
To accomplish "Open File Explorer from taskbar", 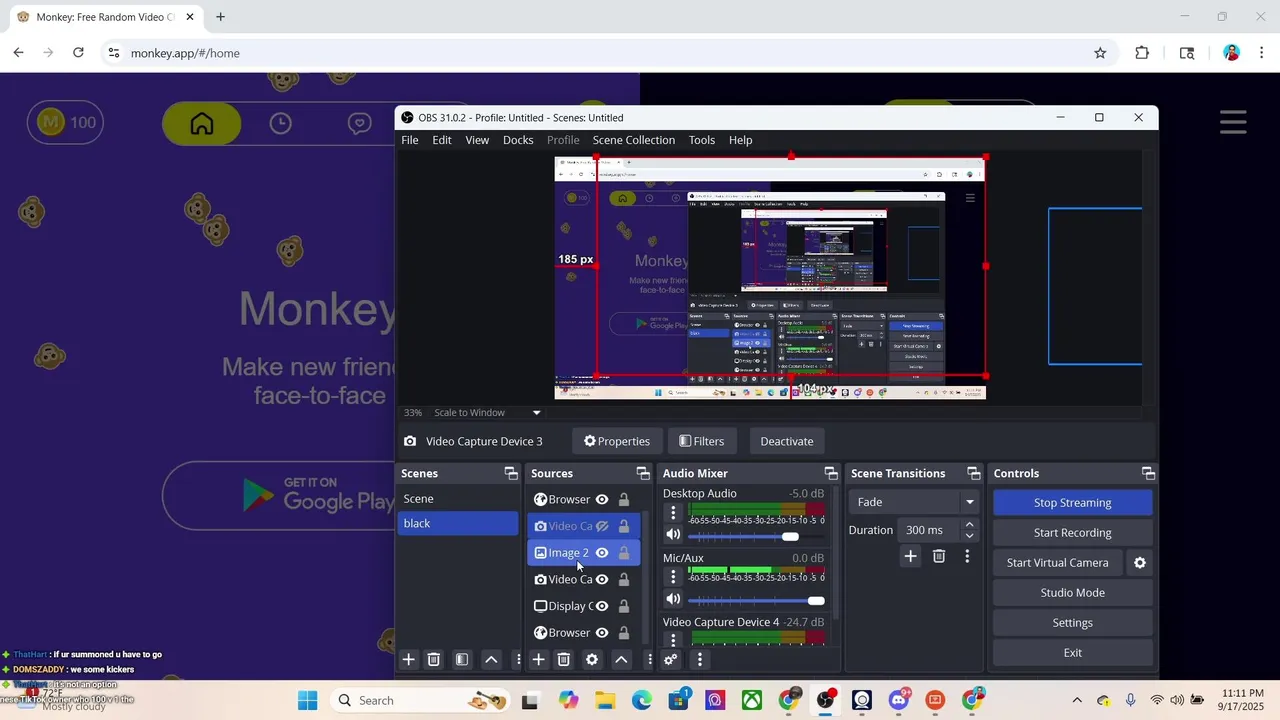I will [605, 700].
